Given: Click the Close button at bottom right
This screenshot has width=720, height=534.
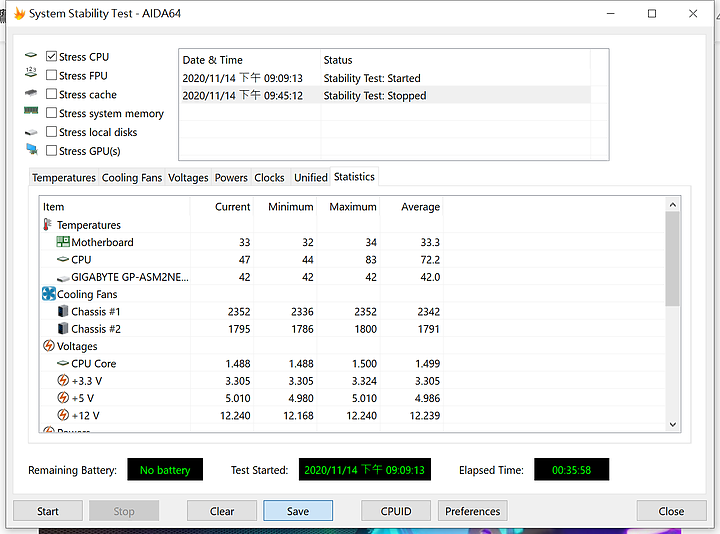Looking at the screenshot, I should [671, 511].
